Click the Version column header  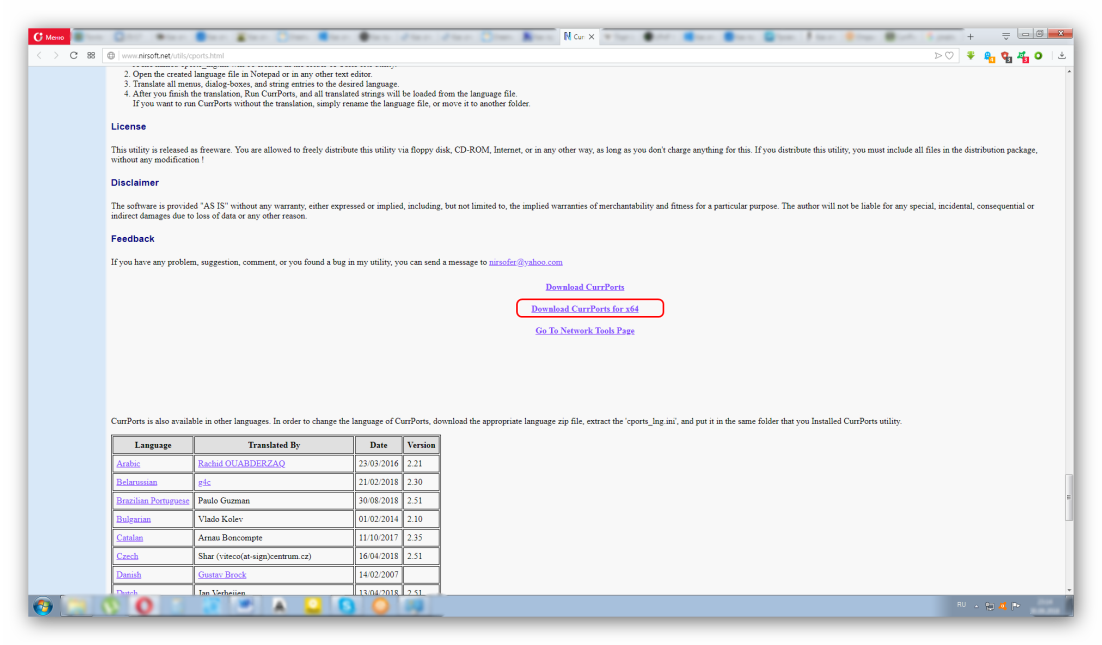coord(421,445)
